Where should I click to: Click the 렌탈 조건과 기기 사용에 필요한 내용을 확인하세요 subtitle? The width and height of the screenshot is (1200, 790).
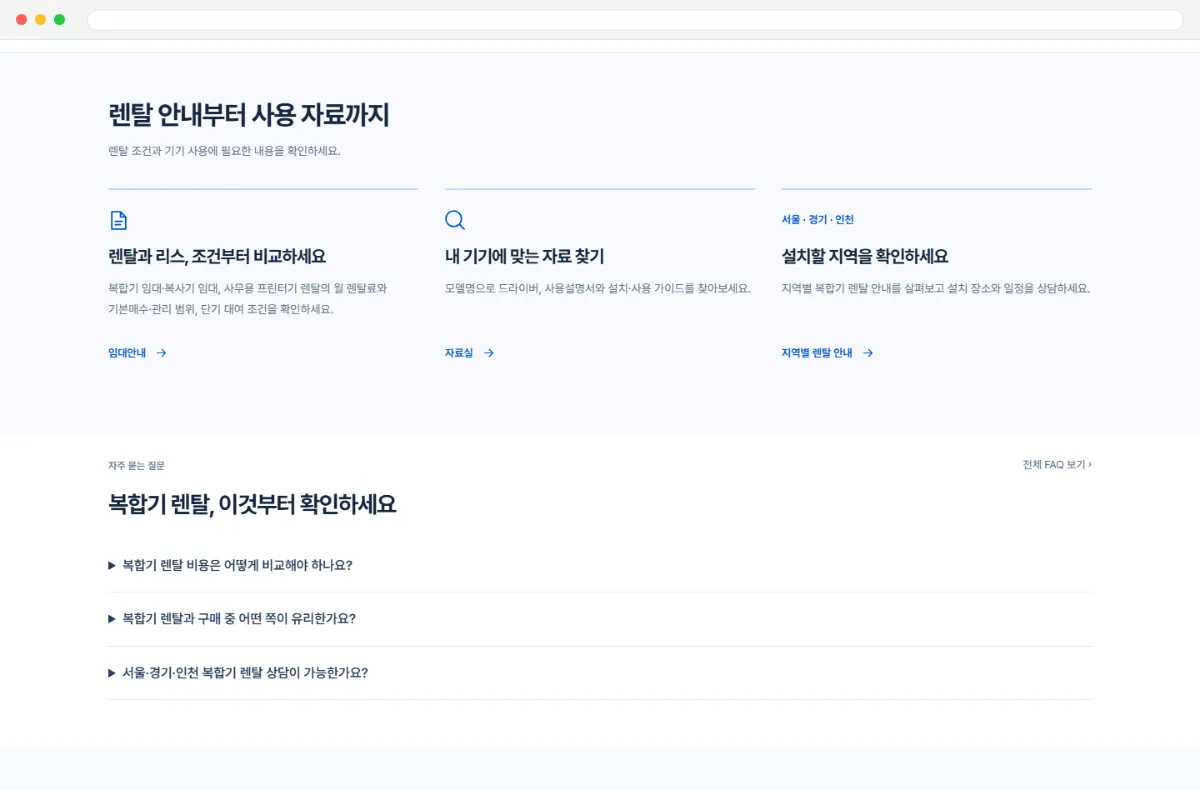pos(224,151)
